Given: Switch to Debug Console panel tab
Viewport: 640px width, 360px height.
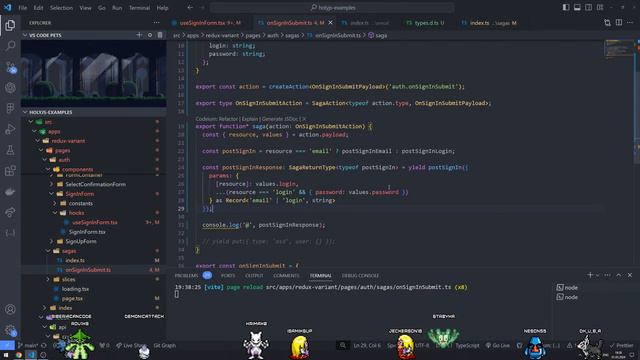Looking at the screenshot, I should pos(360,276).
